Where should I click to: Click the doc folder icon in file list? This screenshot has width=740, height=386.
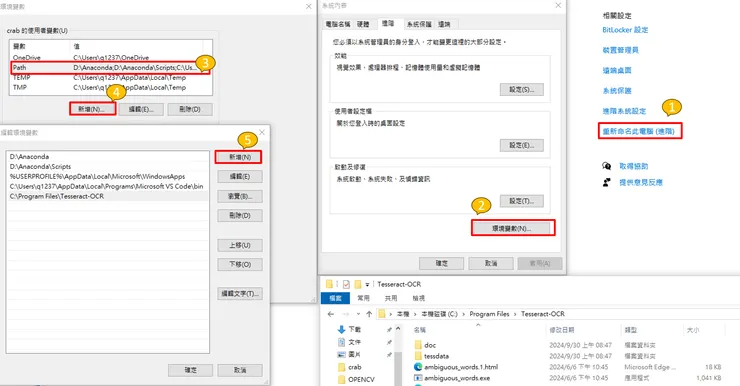coord(418,345)
